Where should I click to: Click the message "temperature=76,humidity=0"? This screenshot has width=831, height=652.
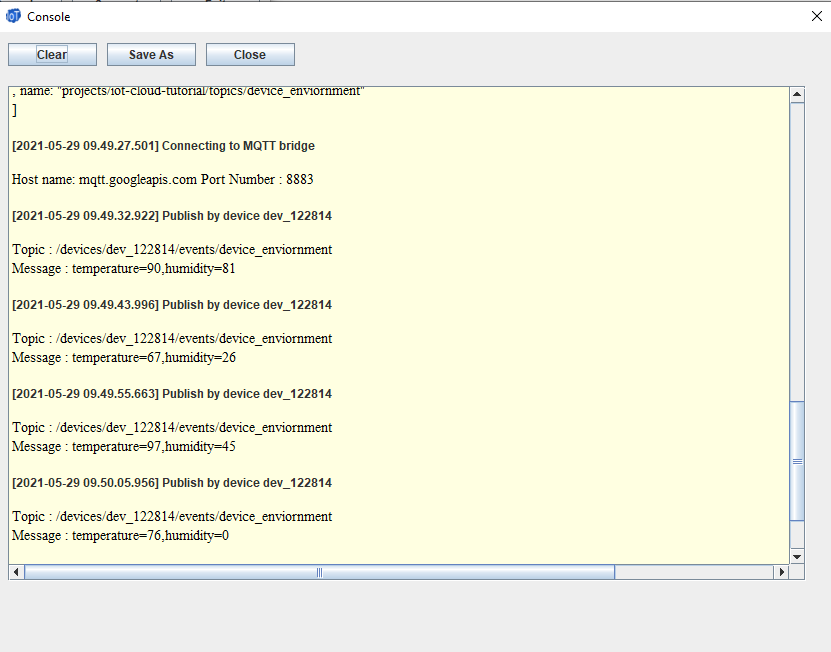click(120, 536)
